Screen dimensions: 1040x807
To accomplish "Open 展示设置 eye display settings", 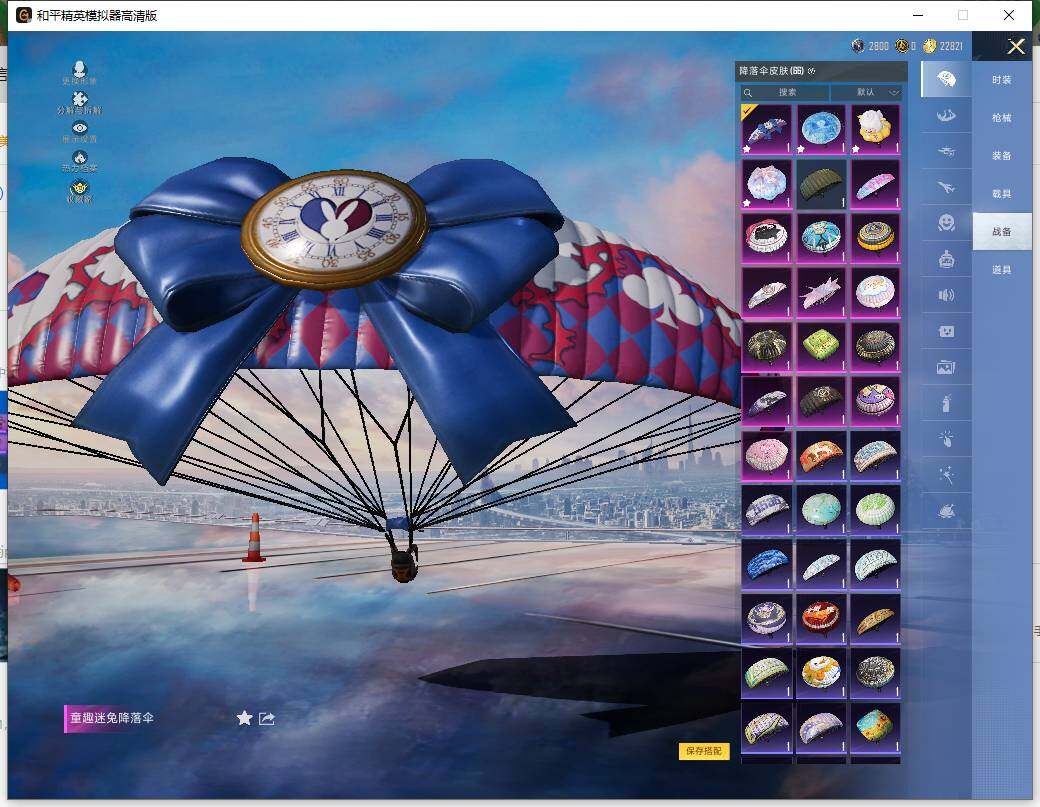I will coord(80,130).
